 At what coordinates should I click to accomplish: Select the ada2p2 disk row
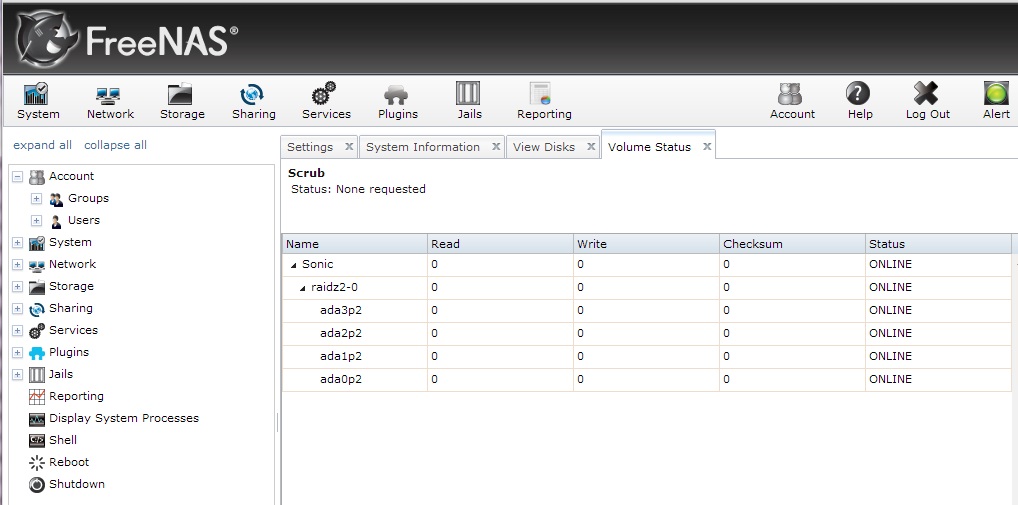(x=647, y=334)
